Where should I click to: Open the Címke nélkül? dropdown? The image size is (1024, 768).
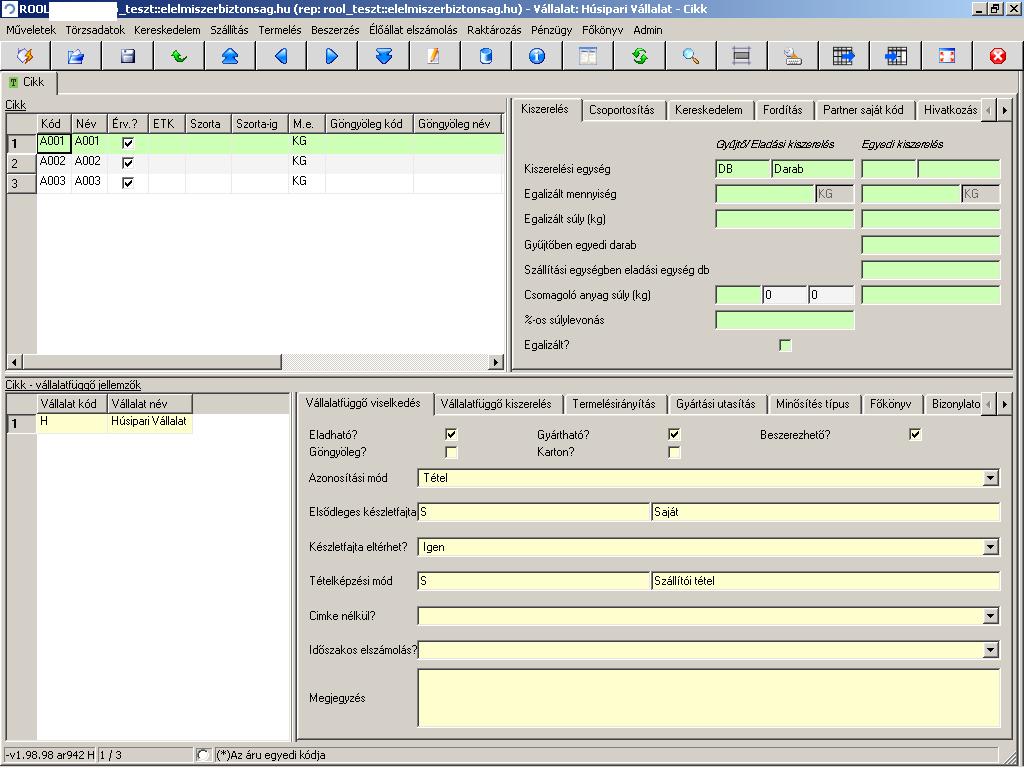click(991, 615)
